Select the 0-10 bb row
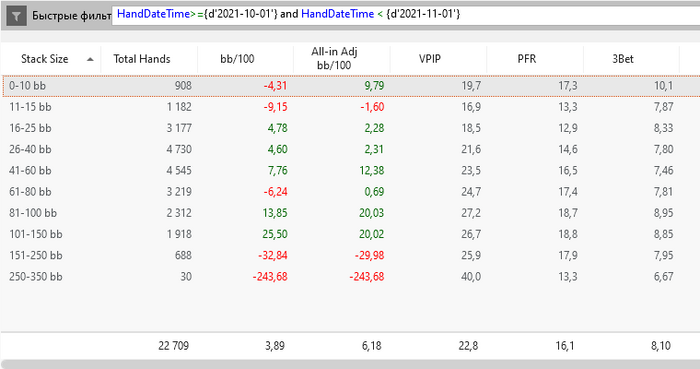Screen dimensions: 700x369 click(350, 86)
